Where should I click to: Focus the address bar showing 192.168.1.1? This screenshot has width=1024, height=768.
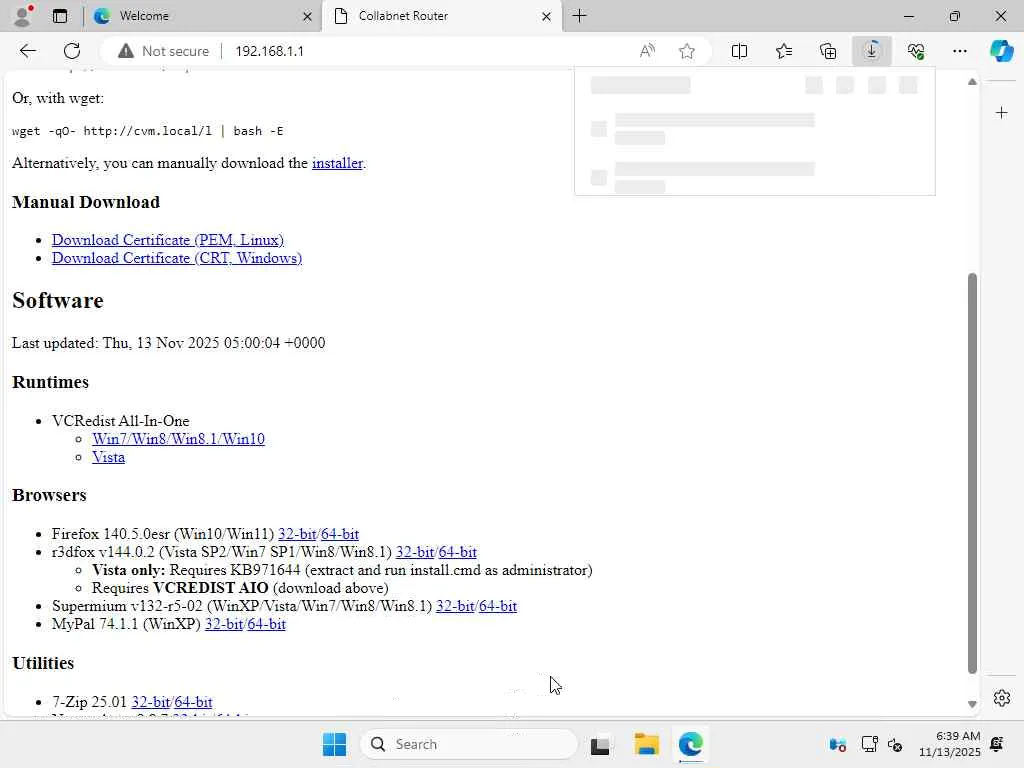pos(269,51)
